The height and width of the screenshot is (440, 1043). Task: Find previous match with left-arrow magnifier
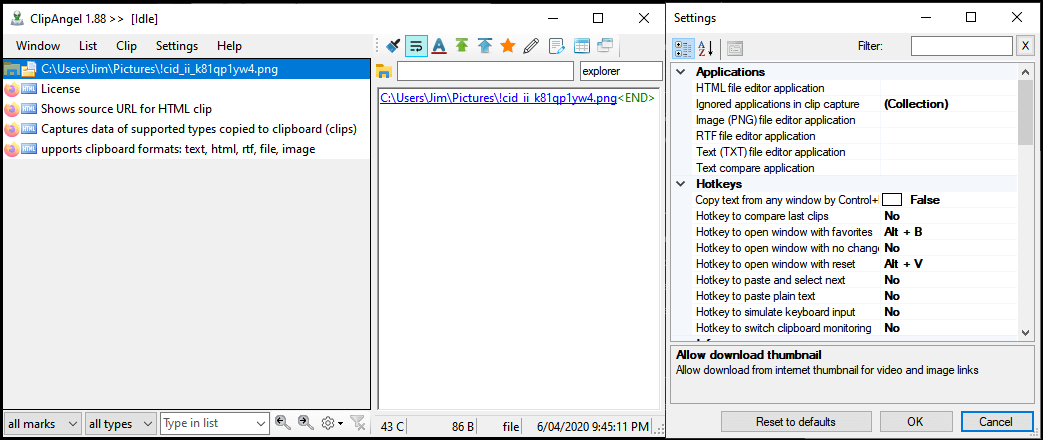pos(283,422)
